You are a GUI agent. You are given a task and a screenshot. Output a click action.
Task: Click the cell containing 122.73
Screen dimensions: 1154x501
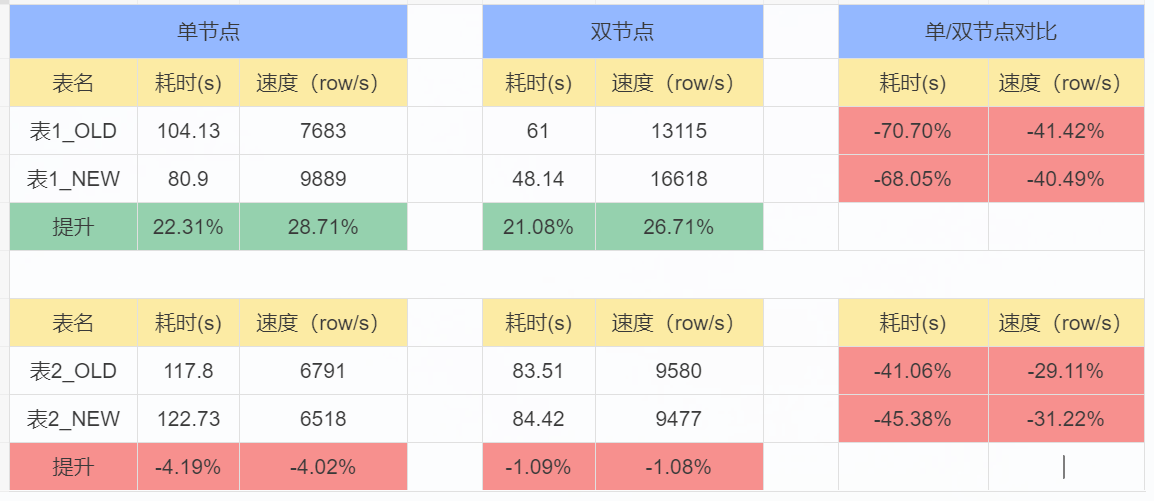click(x=188, y=419)
